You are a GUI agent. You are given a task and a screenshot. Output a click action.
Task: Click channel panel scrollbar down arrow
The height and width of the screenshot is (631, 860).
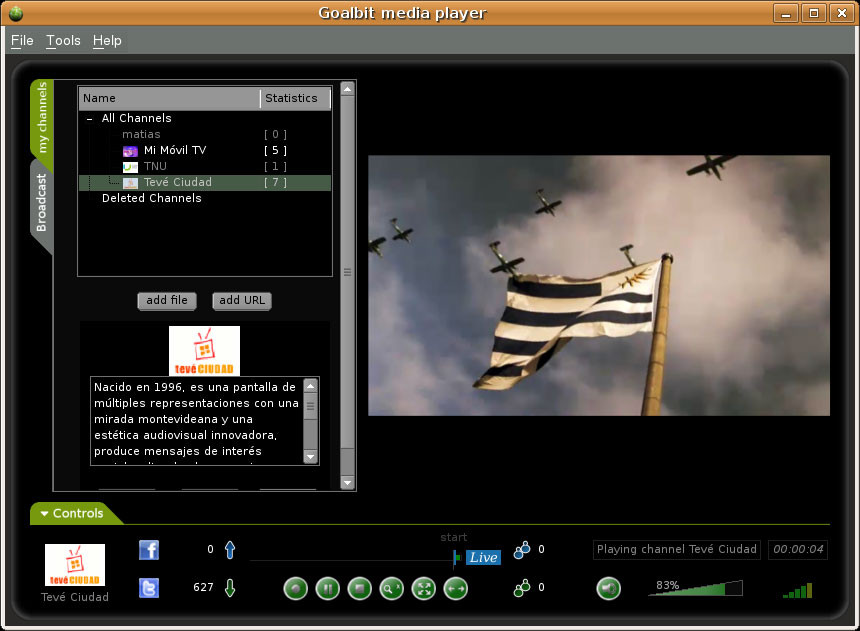347,483
